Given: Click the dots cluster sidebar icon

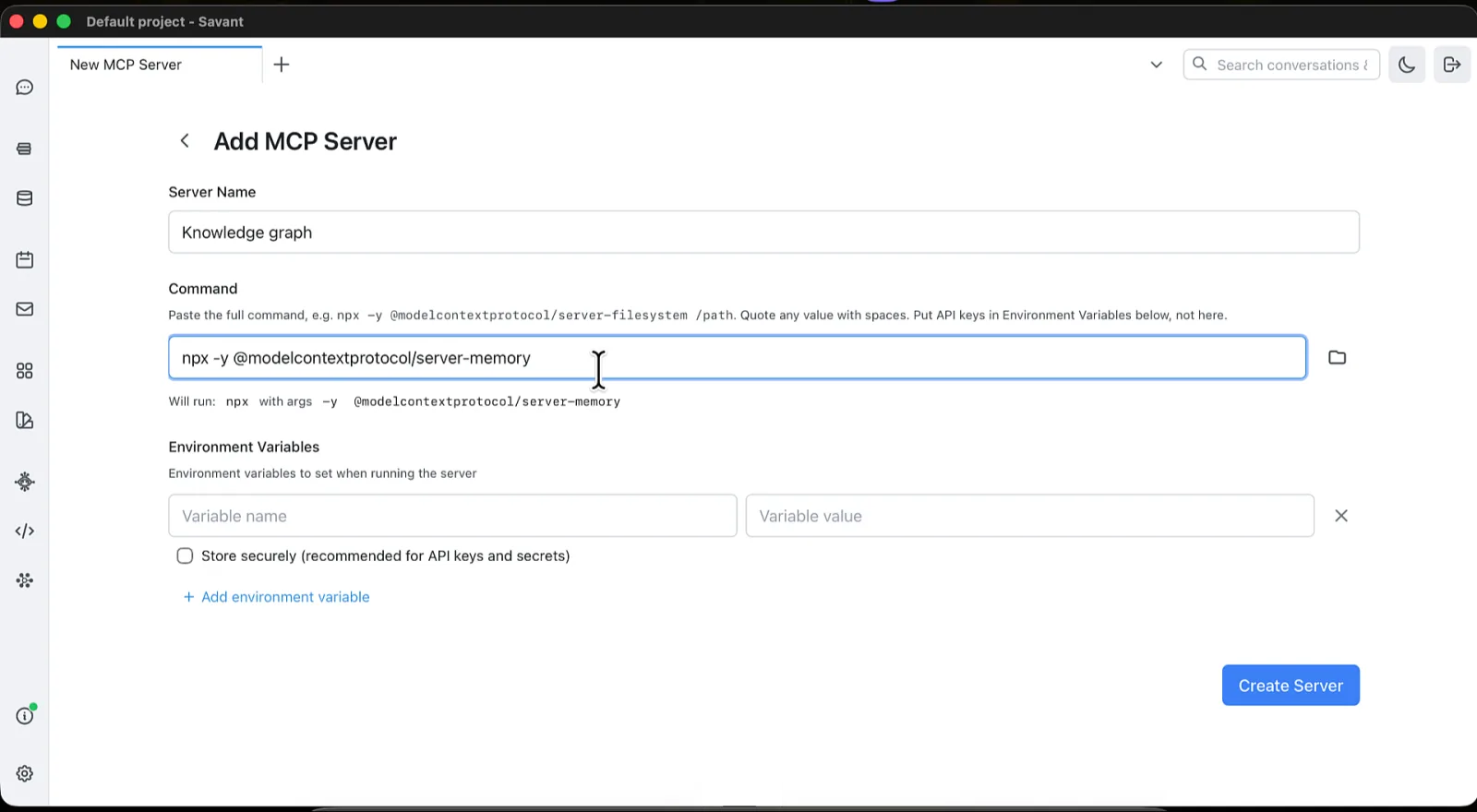Looking at the screenshot, I should (x=25, y=580).
